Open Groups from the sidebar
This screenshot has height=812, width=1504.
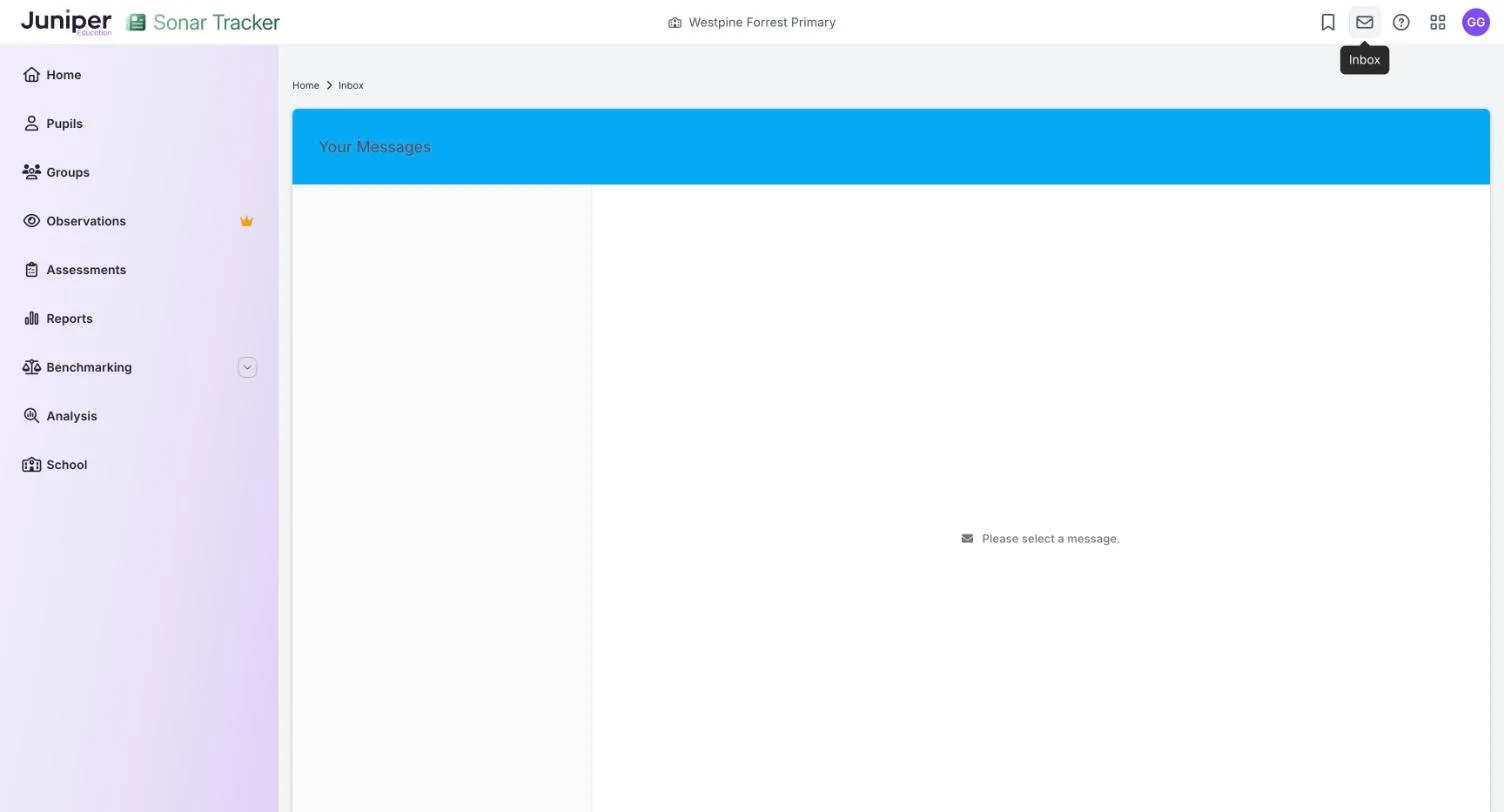click(68, 172)
